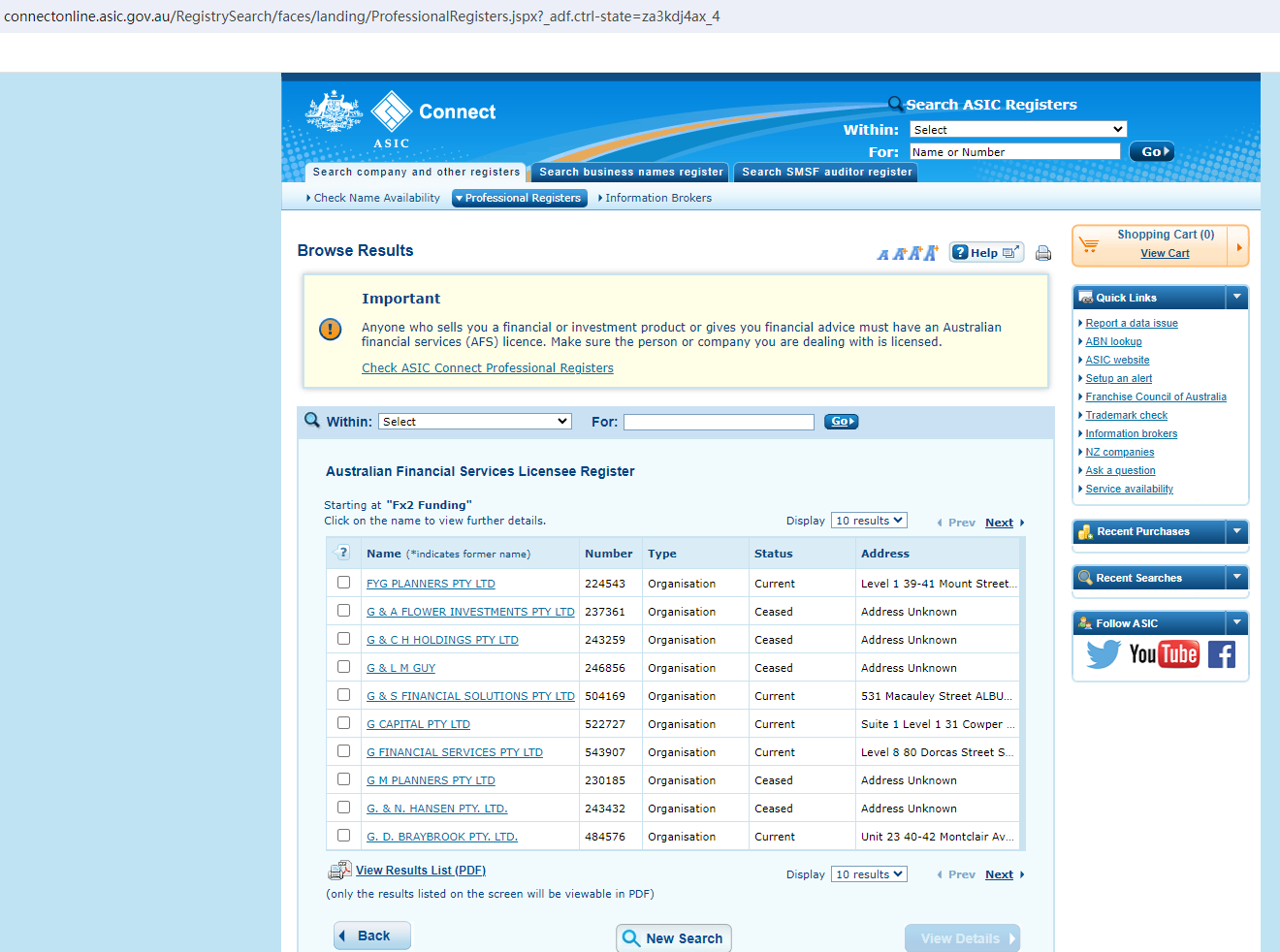The width and height of the screenshot is (1280, 952).
Task: Expand the Recent Searches panel
Action: [1236, 578]
